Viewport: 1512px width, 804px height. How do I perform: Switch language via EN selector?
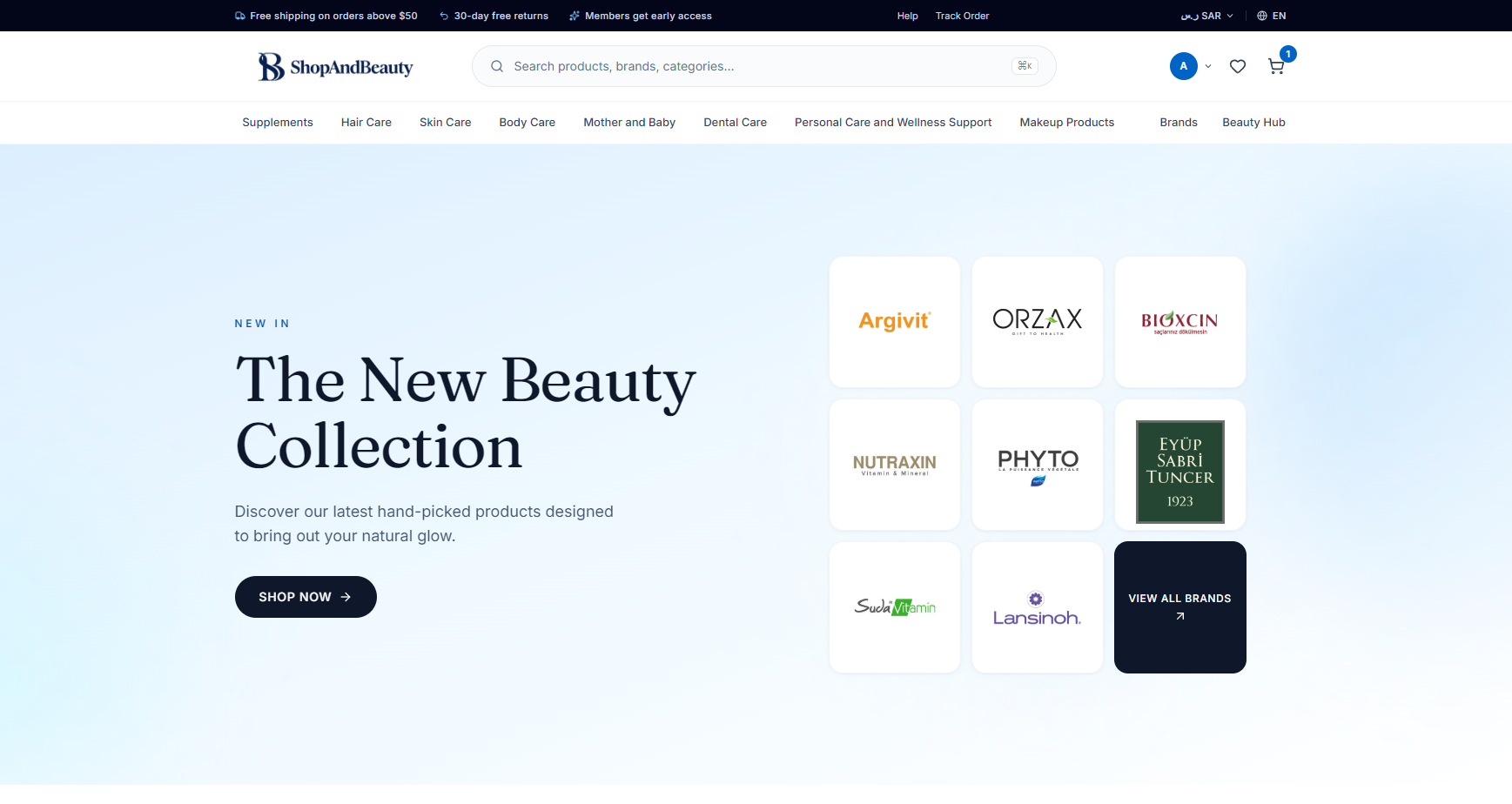coord(1272,16)
